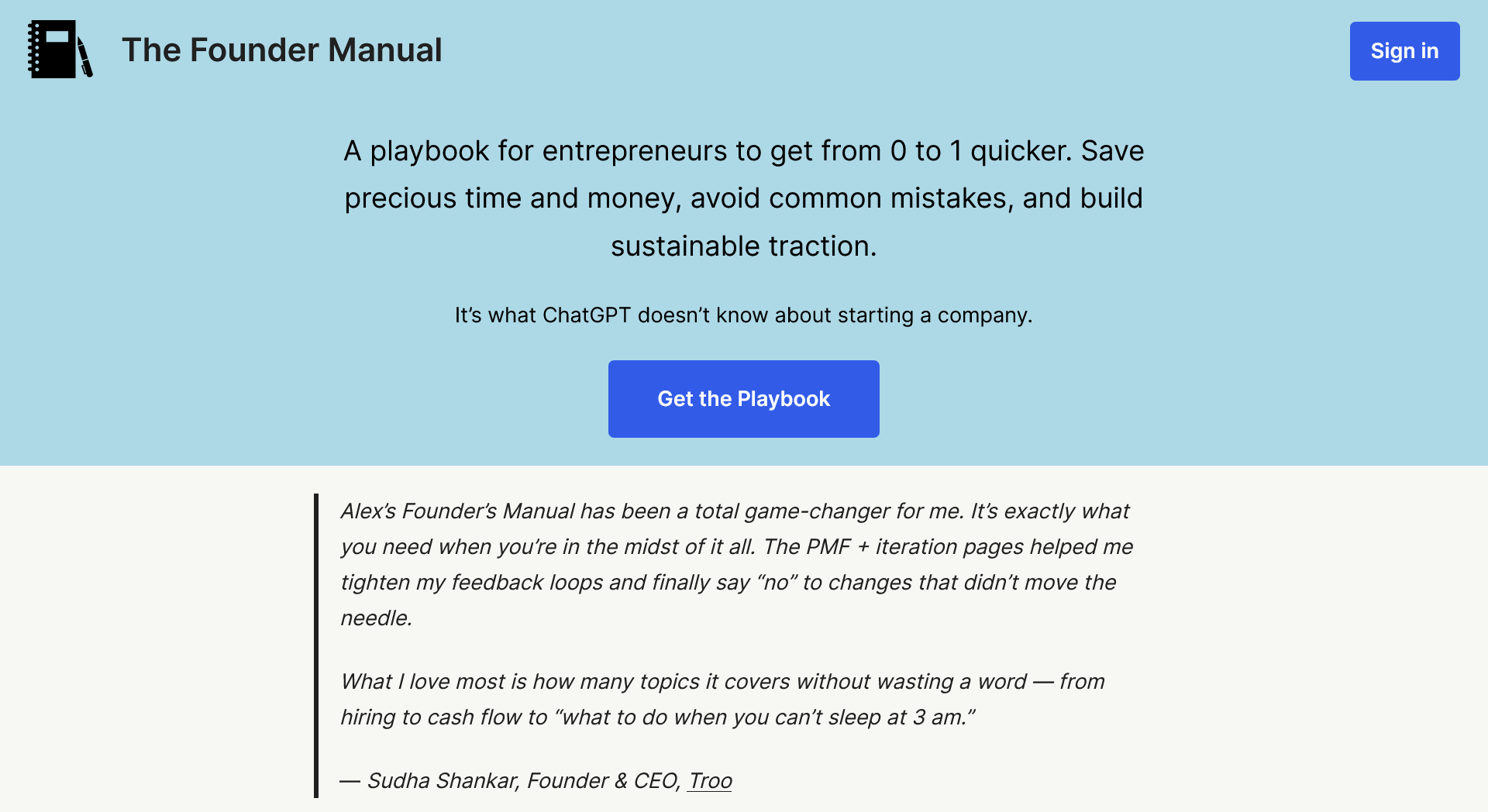Image resolution: width=1488 pixels, height=812 pixels.
Task: Follow the Troo company link
Action: 710,781
